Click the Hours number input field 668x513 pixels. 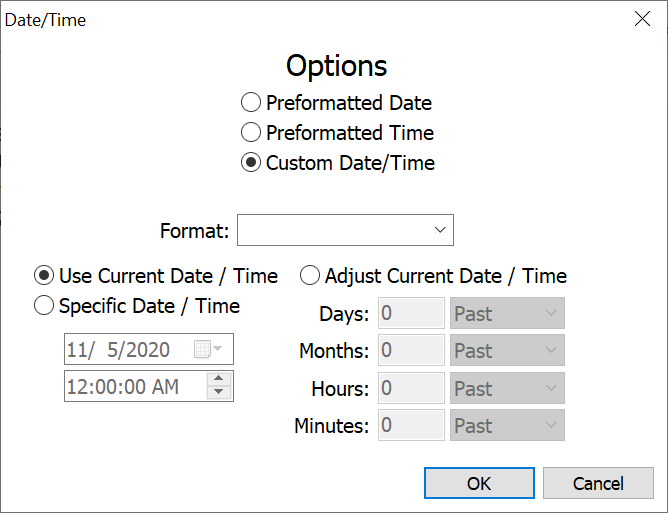pos(411,389)
